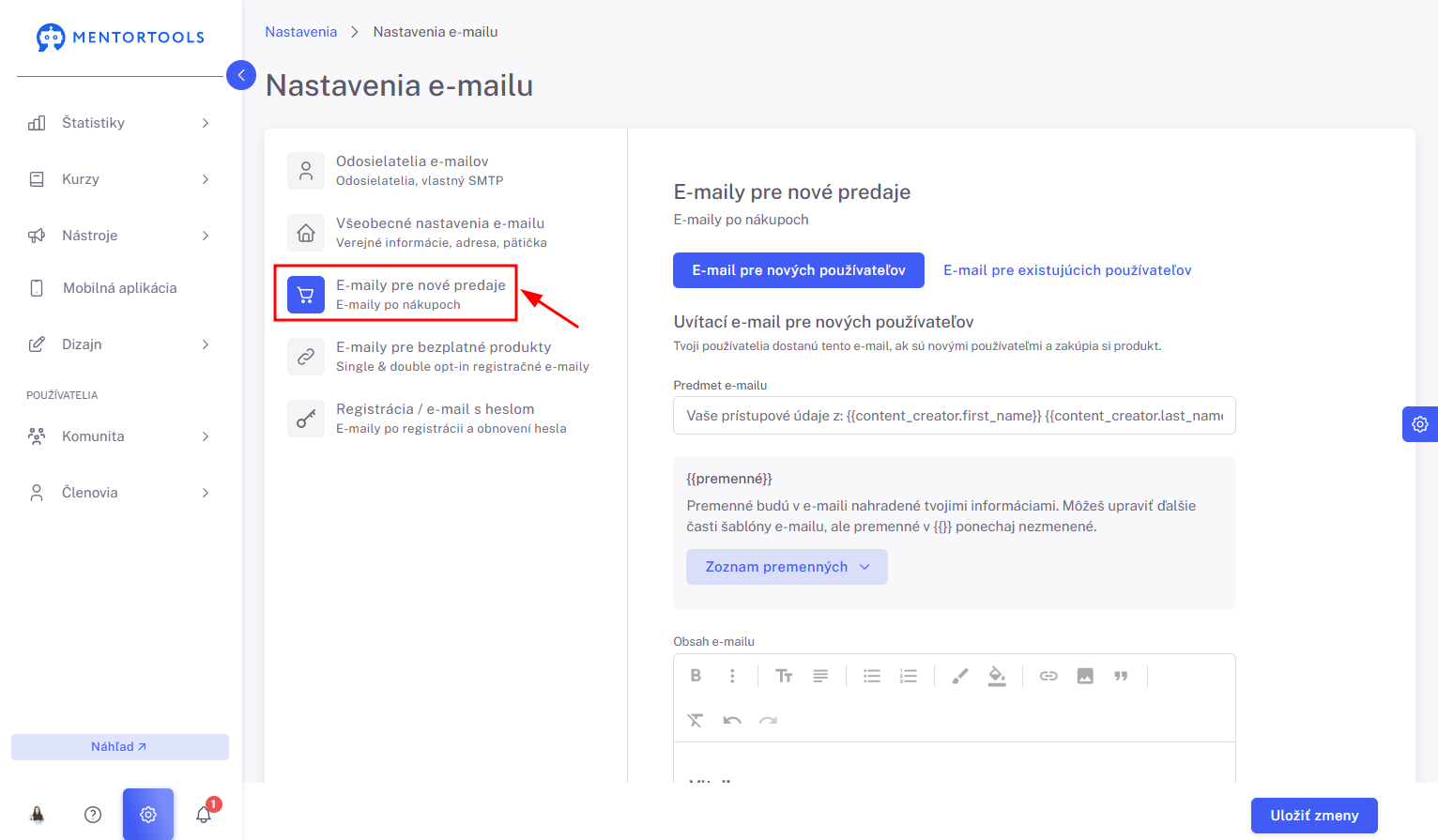Add a blockquote in the editor

1121,676
